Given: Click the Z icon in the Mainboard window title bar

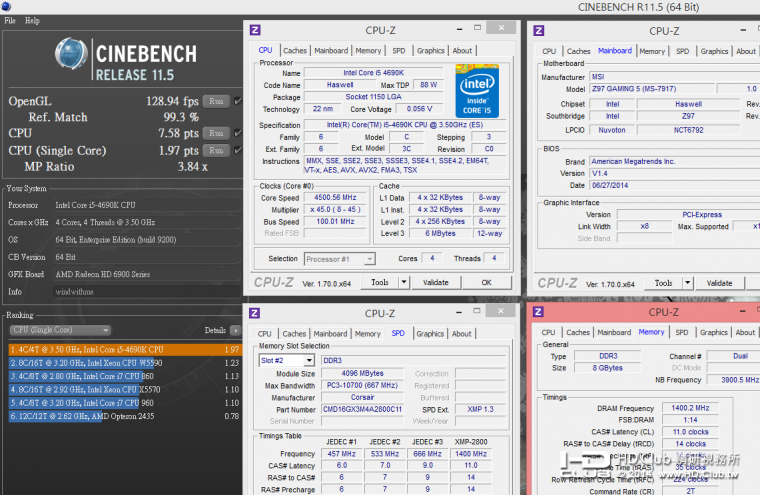Looking at the screenshot, I should (539, 31).
